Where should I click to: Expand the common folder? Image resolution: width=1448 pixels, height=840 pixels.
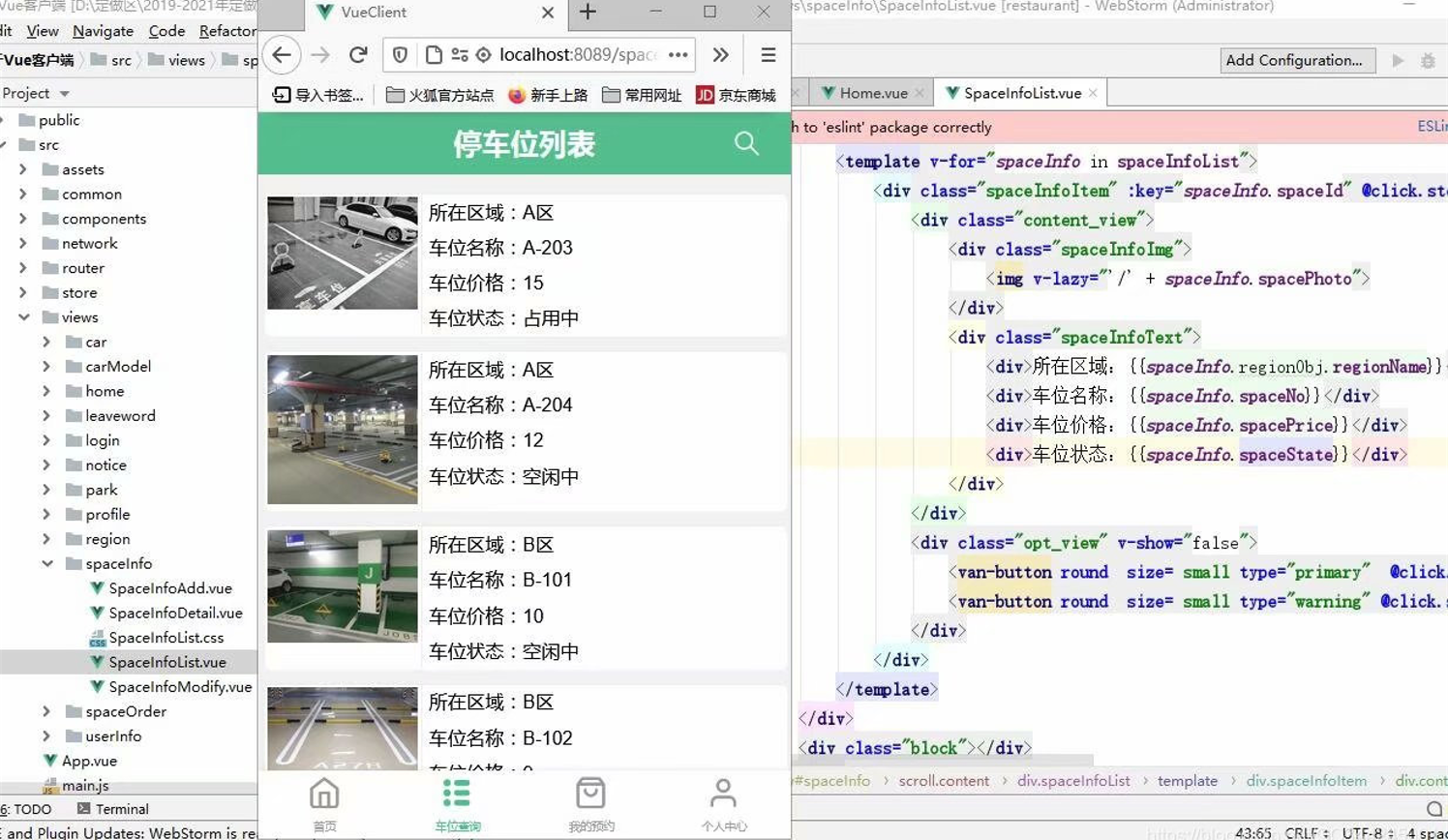[23, 194]
